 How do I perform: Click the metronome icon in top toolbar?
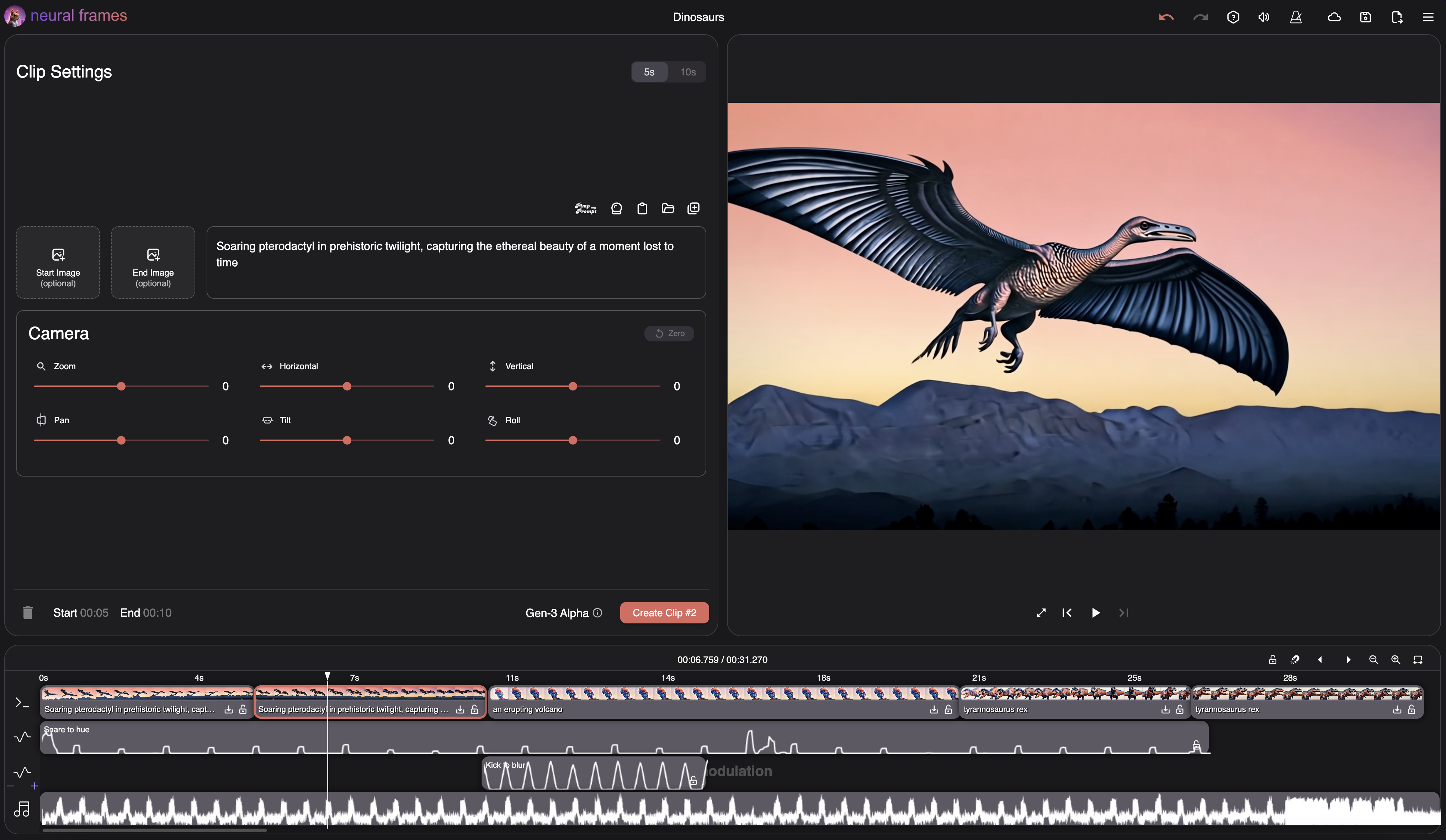(1296, 17)
